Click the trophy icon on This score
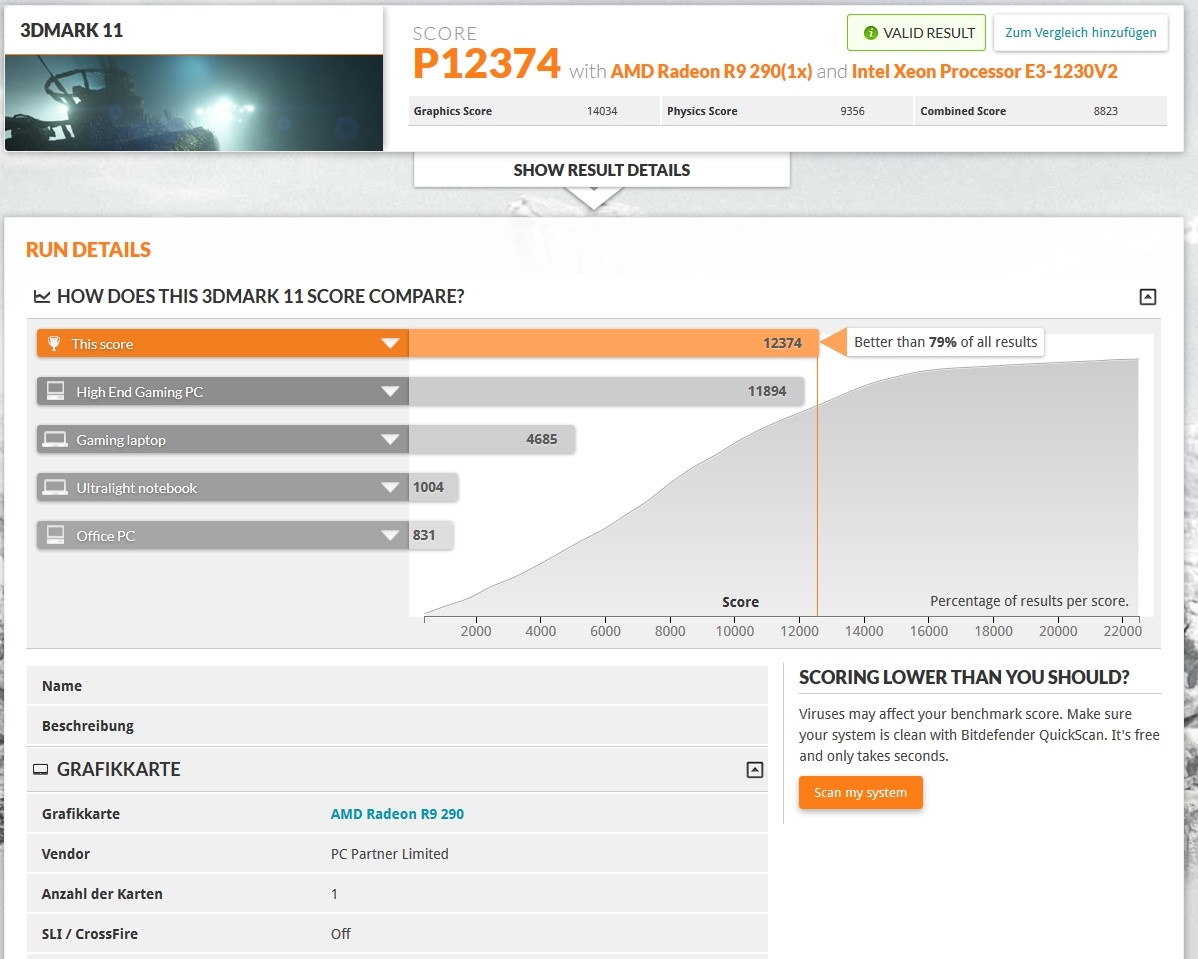This screenshot has height=959, width=1198. tap(56, 344)
